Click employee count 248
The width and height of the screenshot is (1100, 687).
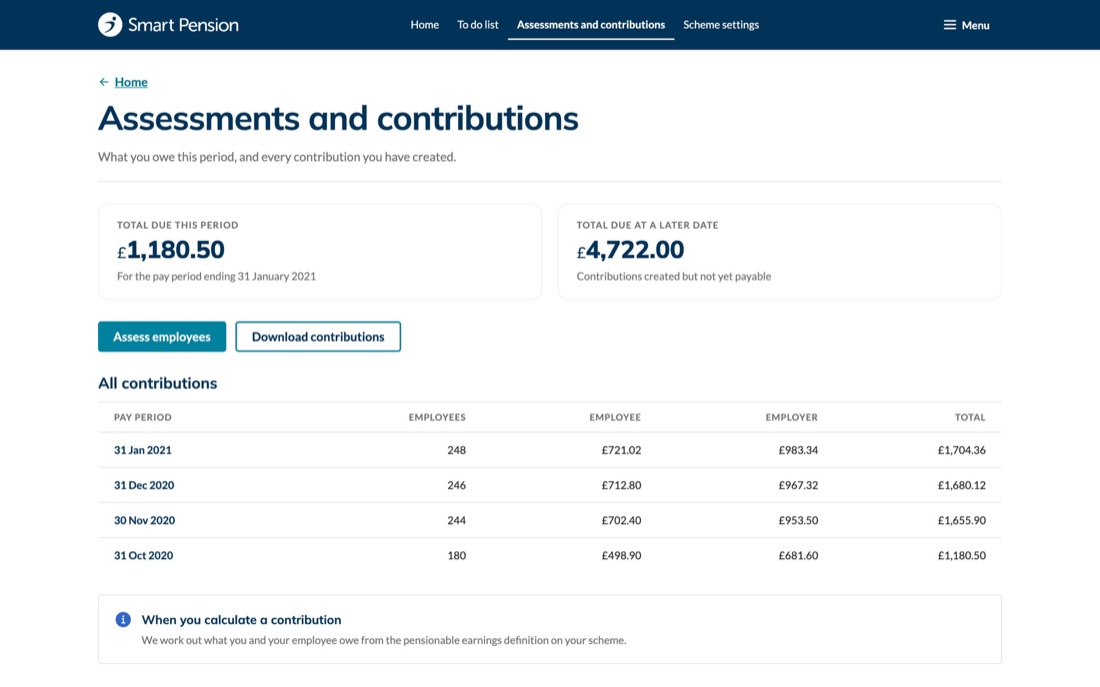tap(457, 451)
